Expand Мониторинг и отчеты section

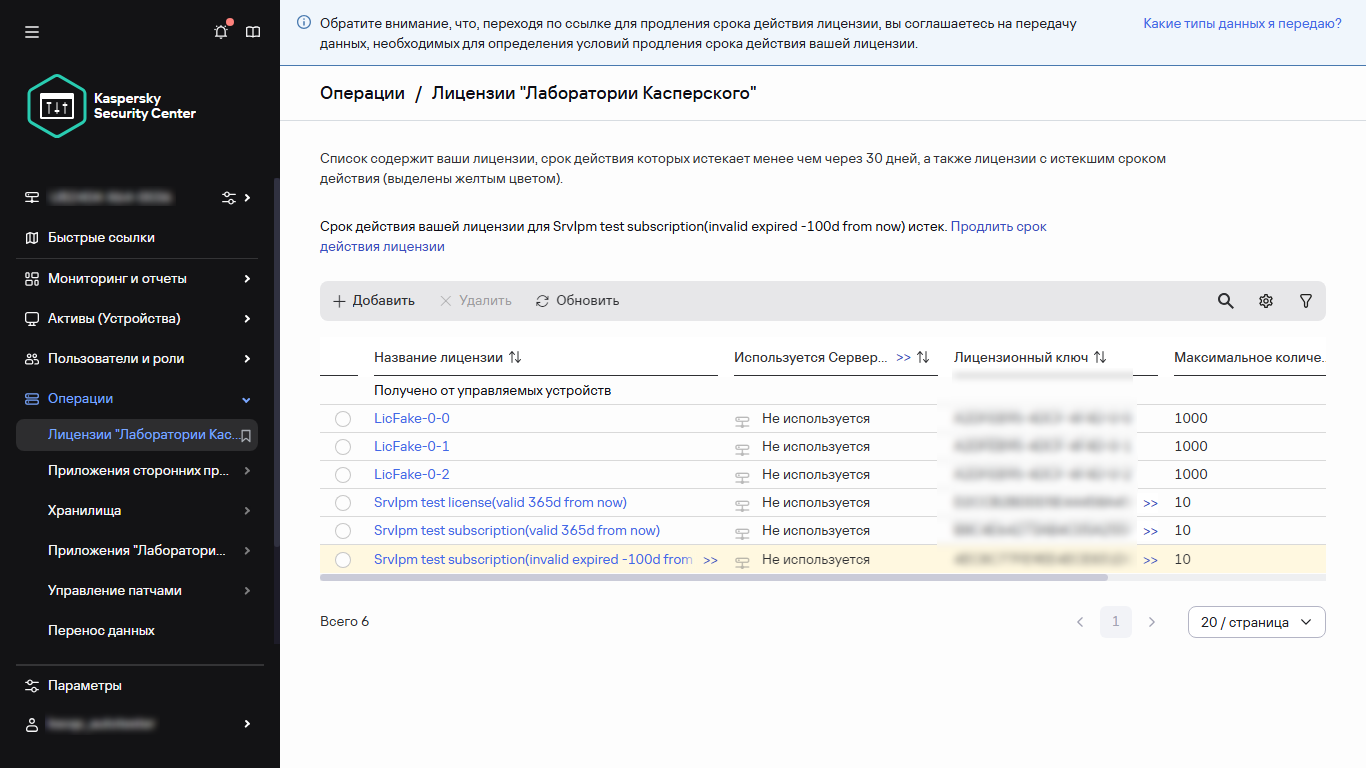click(x=247, y=279)
